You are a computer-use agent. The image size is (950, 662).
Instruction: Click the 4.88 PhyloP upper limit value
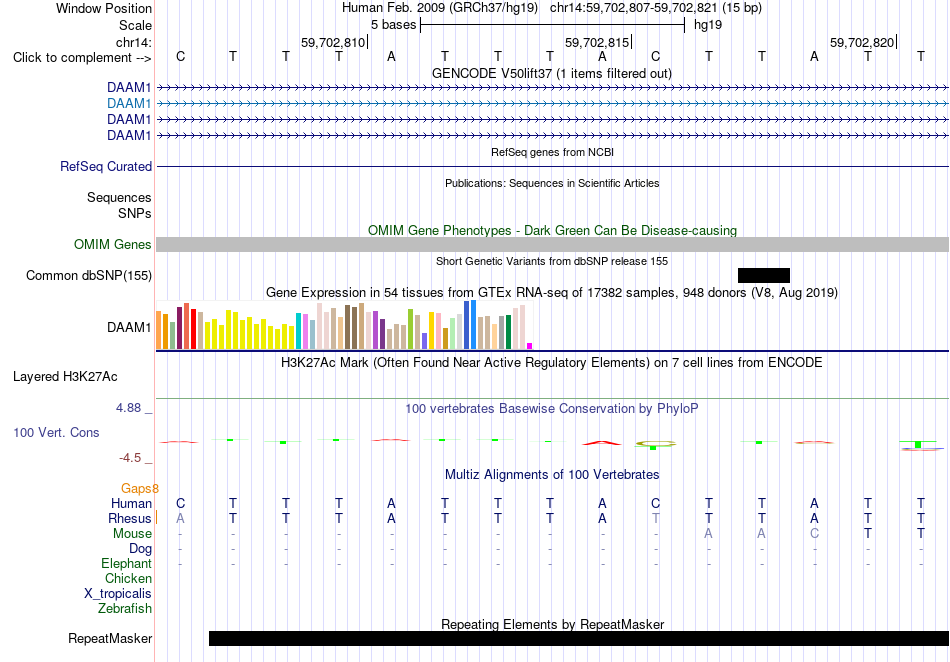tap(128, 408)
